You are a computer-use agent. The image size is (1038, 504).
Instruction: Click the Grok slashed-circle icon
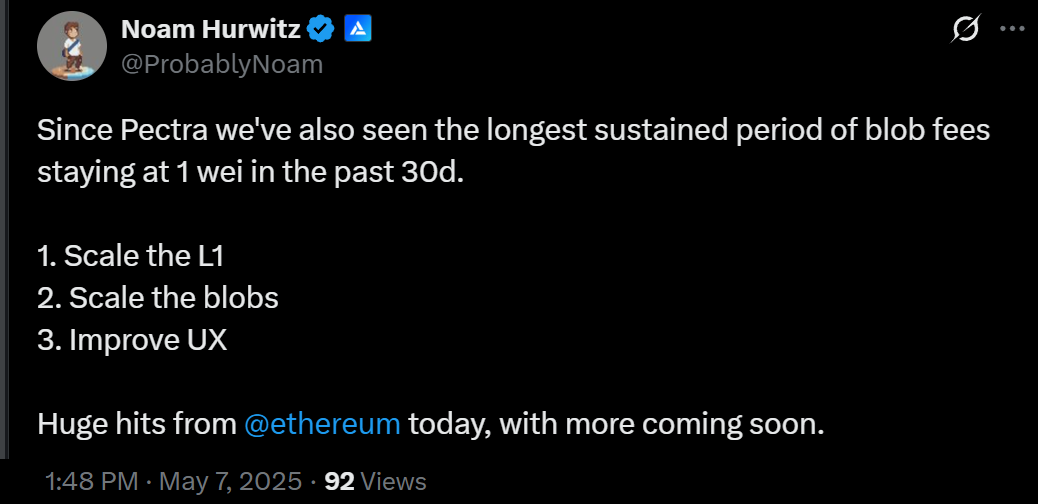(x=965, y=30)
